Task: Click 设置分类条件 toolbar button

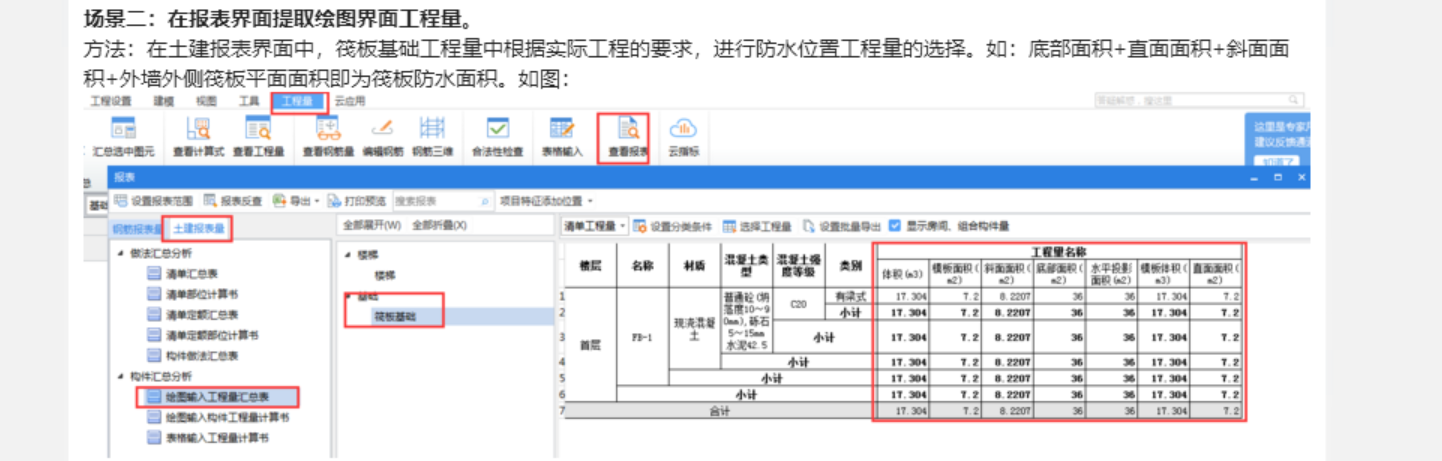Action: [x=672, y=226]
